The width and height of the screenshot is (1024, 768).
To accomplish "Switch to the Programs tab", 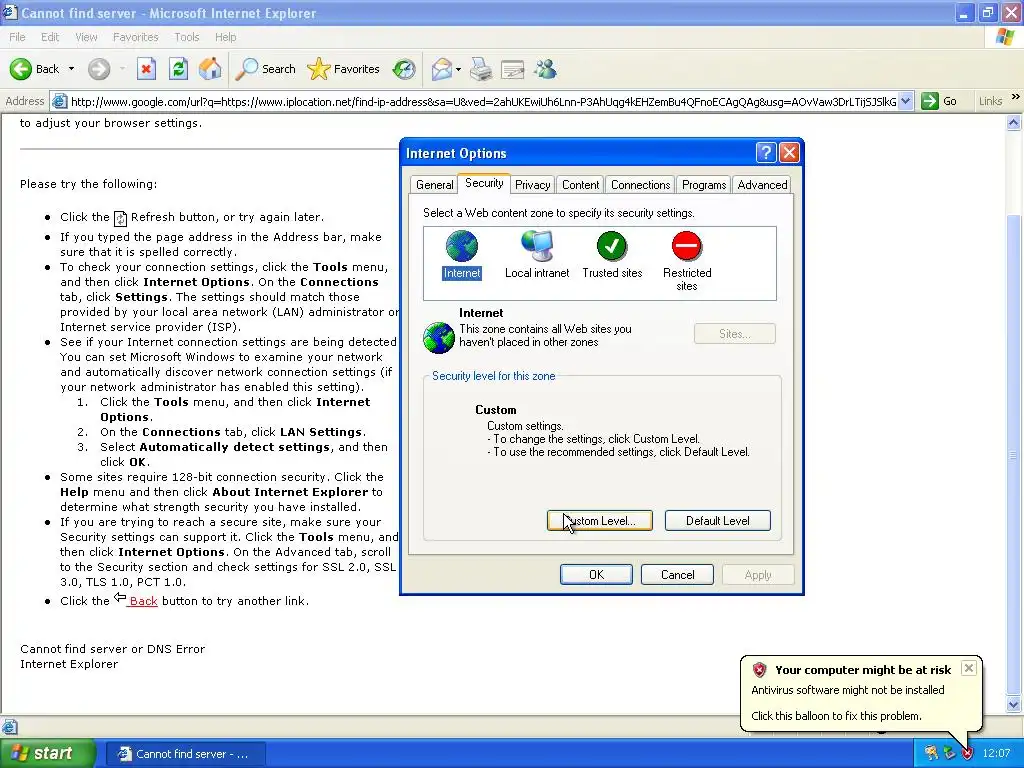I will [x=703, y=185].
